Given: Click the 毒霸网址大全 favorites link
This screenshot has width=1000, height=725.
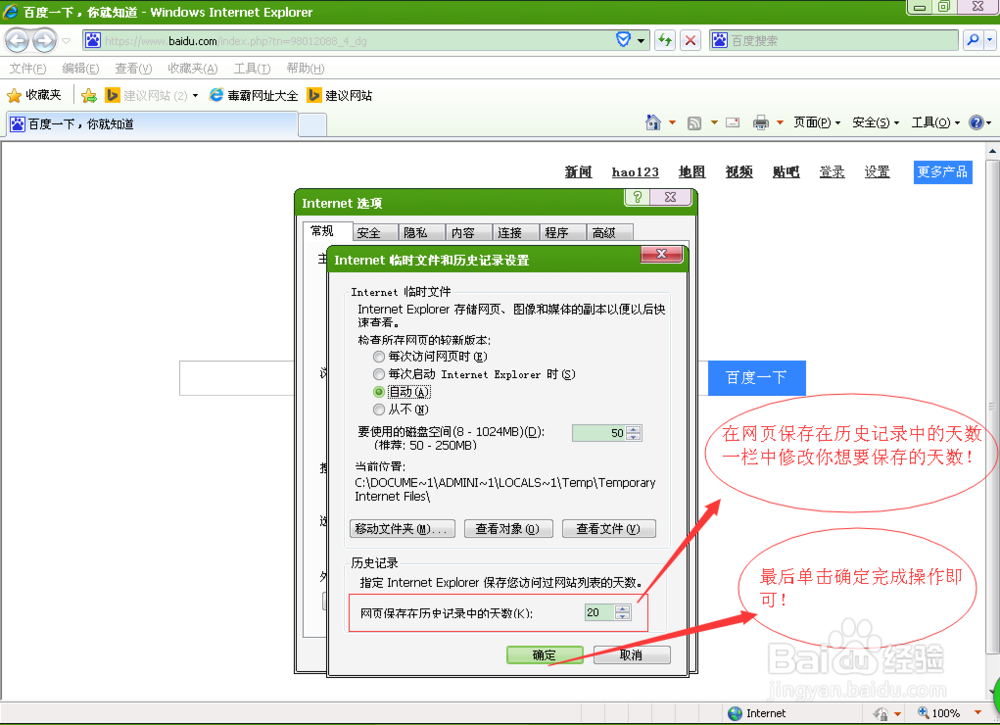Looking at the screenshot, I should 254,96.
